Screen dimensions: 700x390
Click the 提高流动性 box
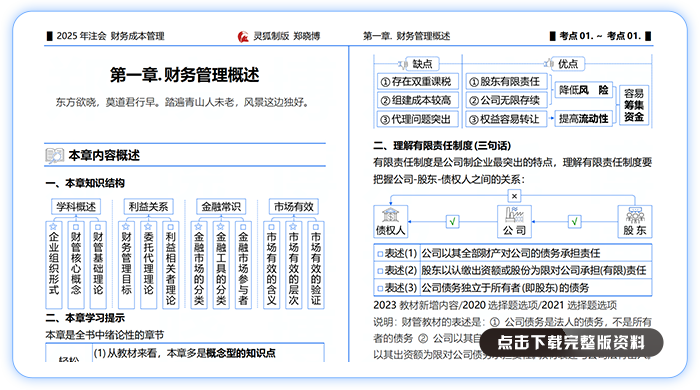pos(584,119)
